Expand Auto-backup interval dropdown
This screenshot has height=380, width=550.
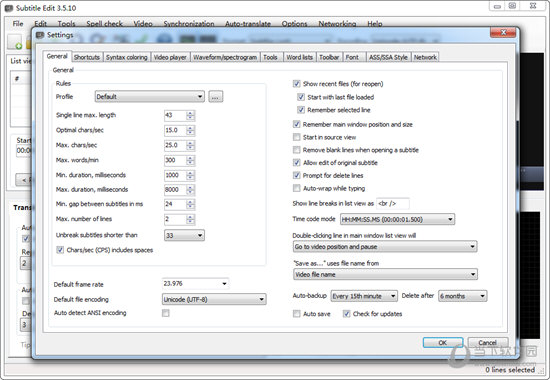(x=364, y=296)
